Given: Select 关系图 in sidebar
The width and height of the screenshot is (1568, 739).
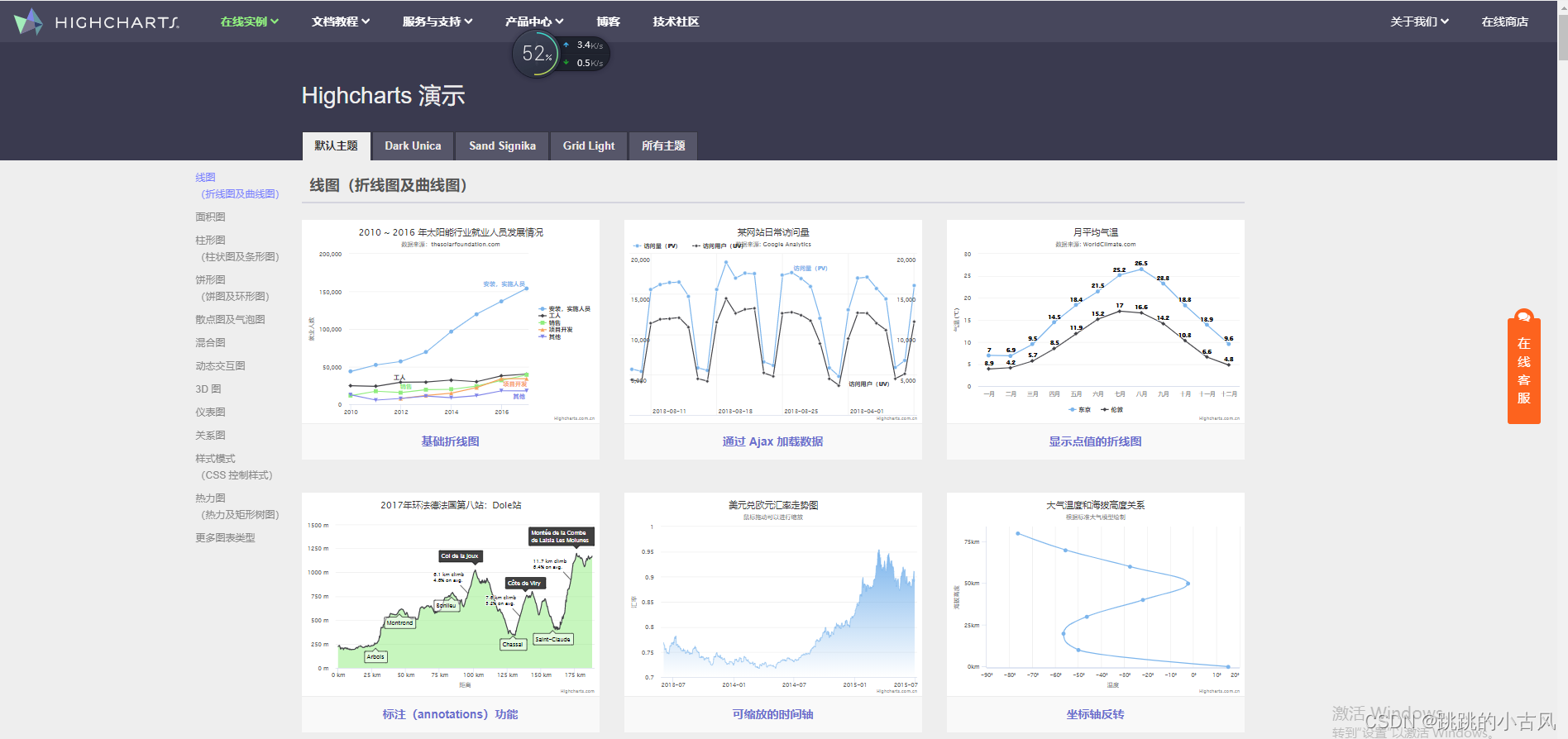Looking at the screenshot, I should [x=210, y=435].
